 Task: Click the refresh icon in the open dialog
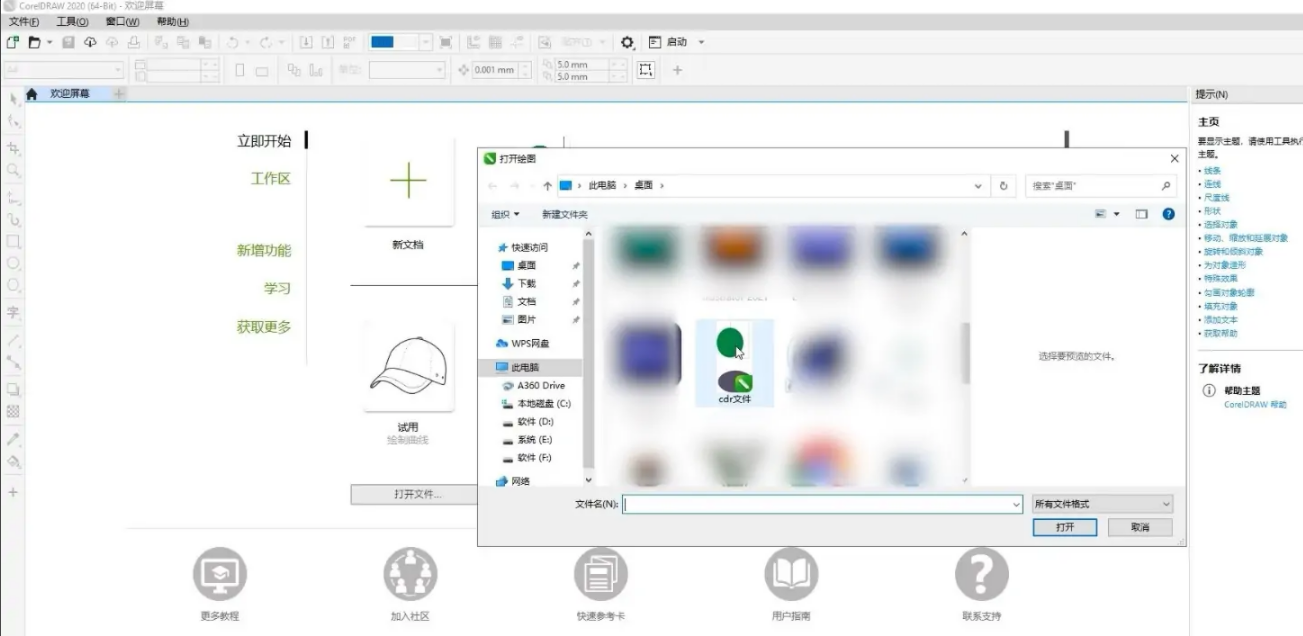[x=1003, y=186]
